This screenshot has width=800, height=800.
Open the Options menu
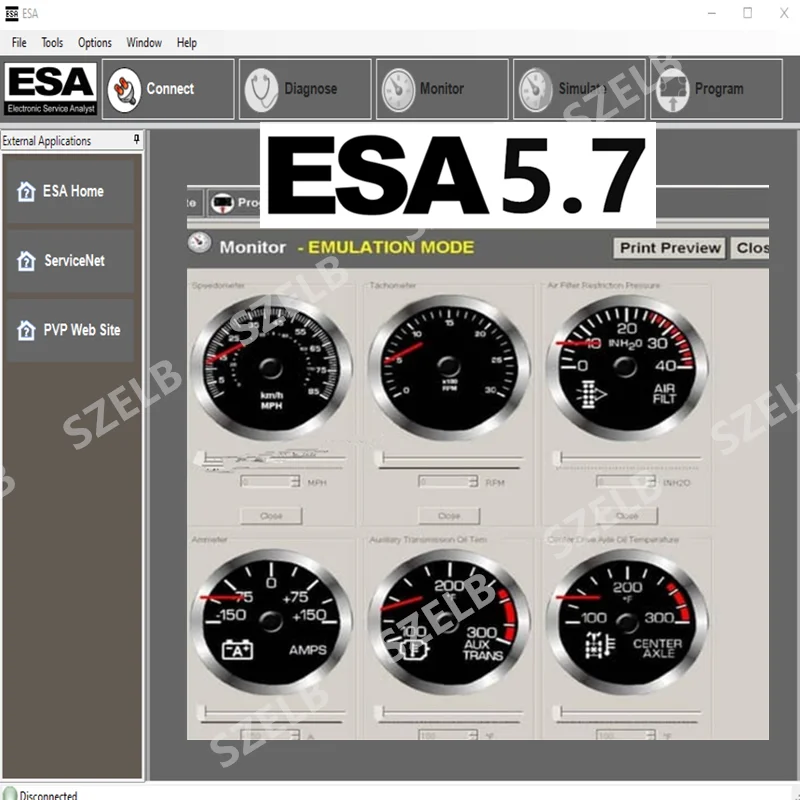coord(94,43)
